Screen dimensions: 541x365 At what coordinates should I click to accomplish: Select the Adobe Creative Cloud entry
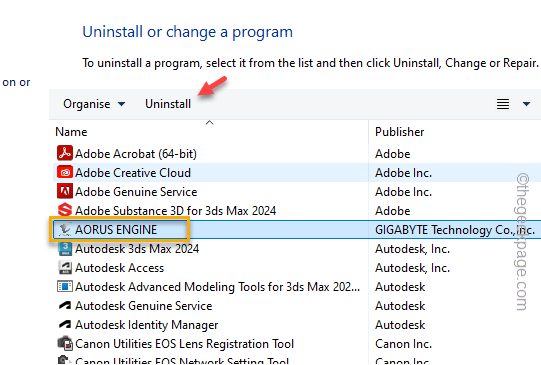133,172
